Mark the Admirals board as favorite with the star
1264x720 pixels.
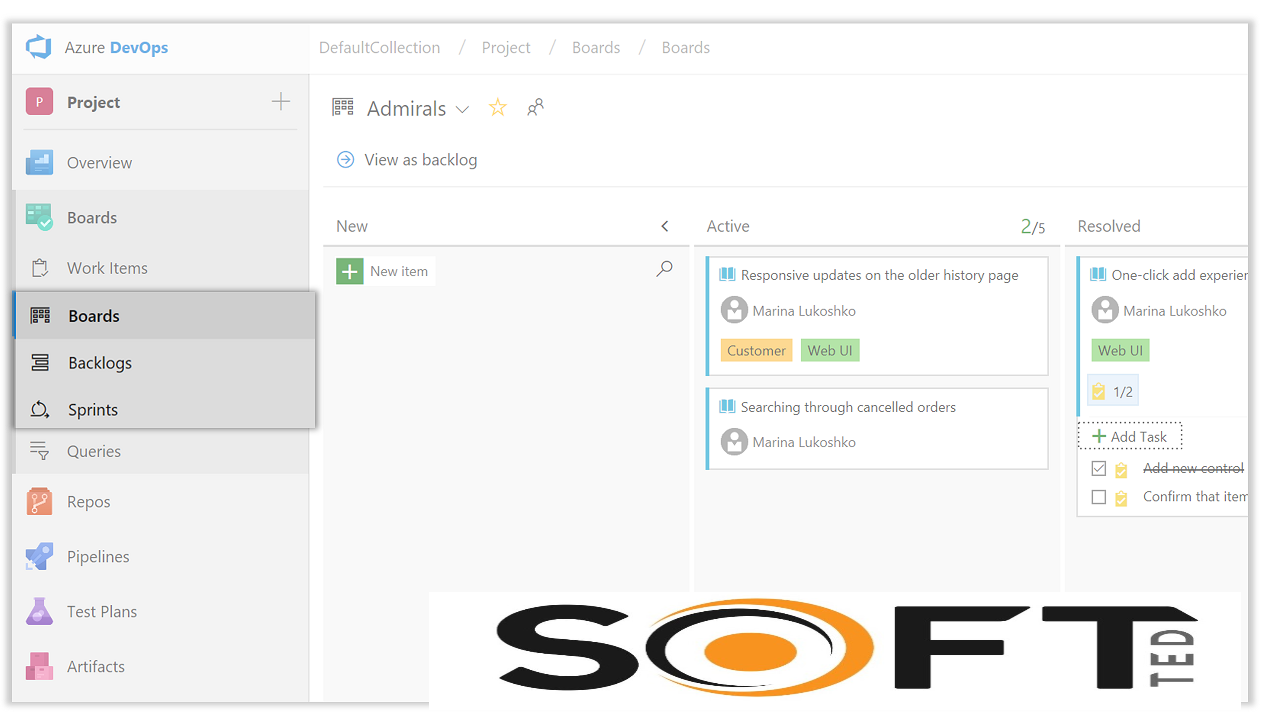point(497,107)
